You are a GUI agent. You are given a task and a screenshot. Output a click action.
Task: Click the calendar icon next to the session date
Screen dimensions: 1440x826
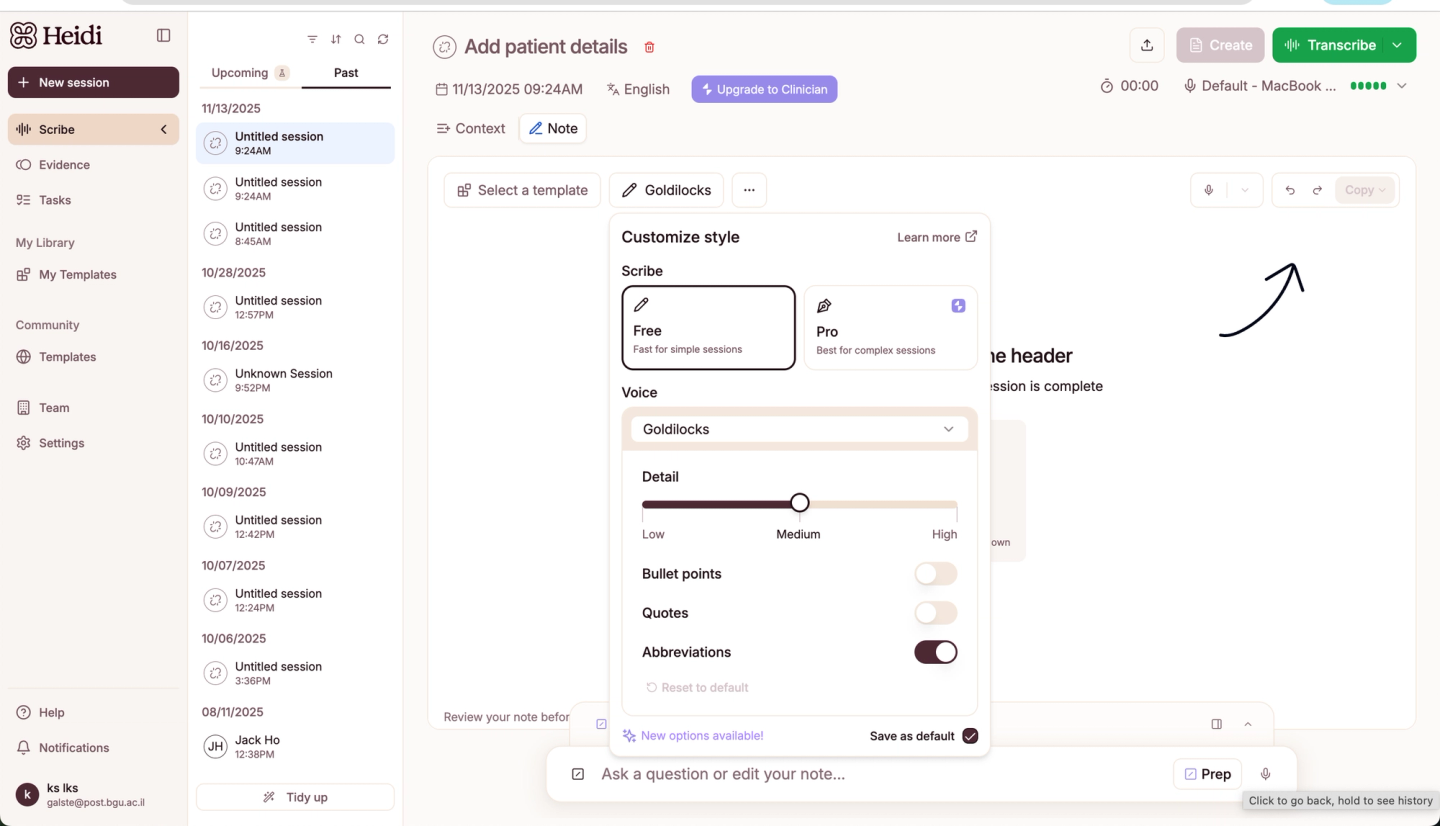(x=442, y=89)
